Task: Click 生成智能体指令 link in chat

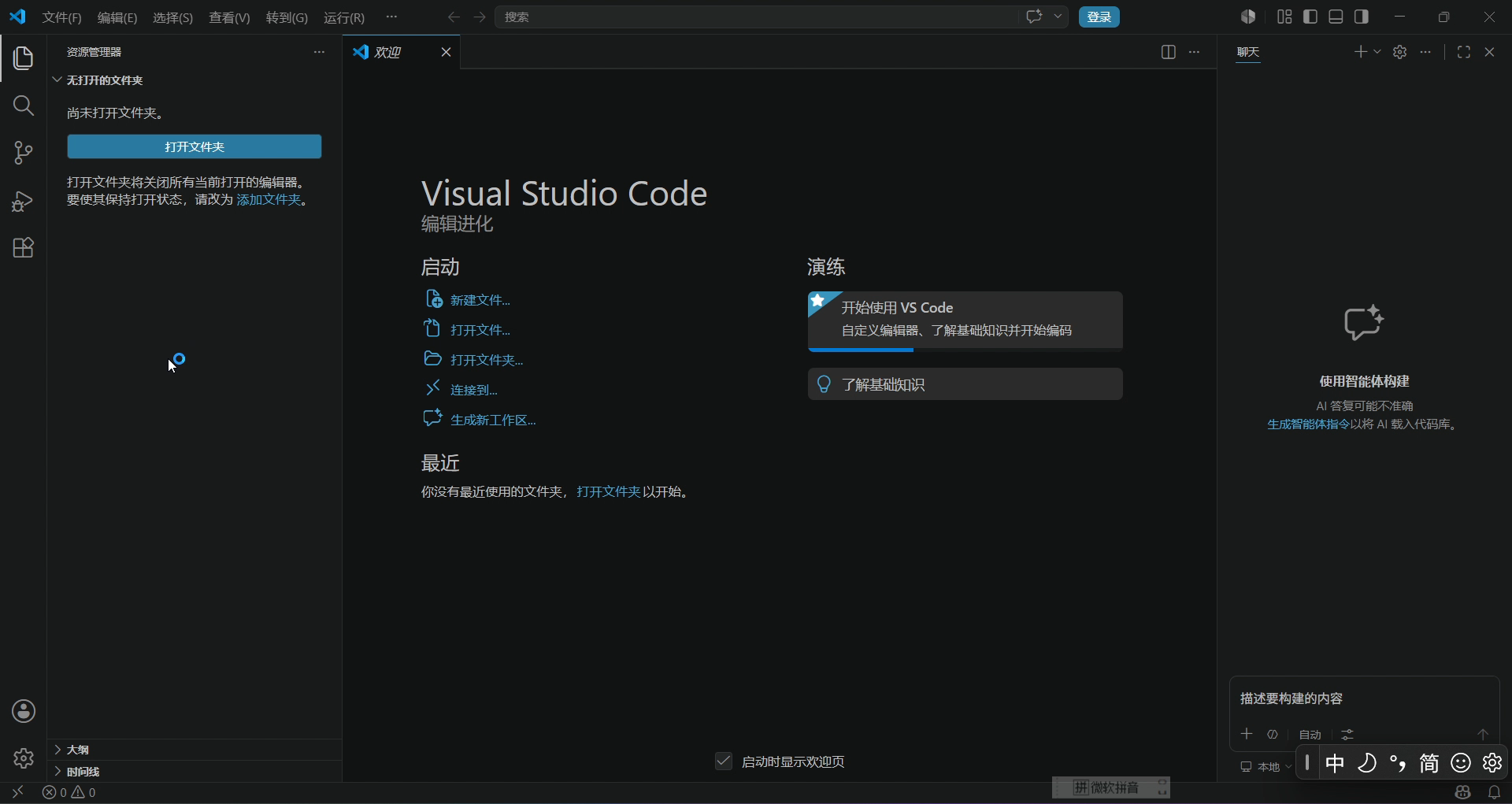Action: (x=1308, y=424)
